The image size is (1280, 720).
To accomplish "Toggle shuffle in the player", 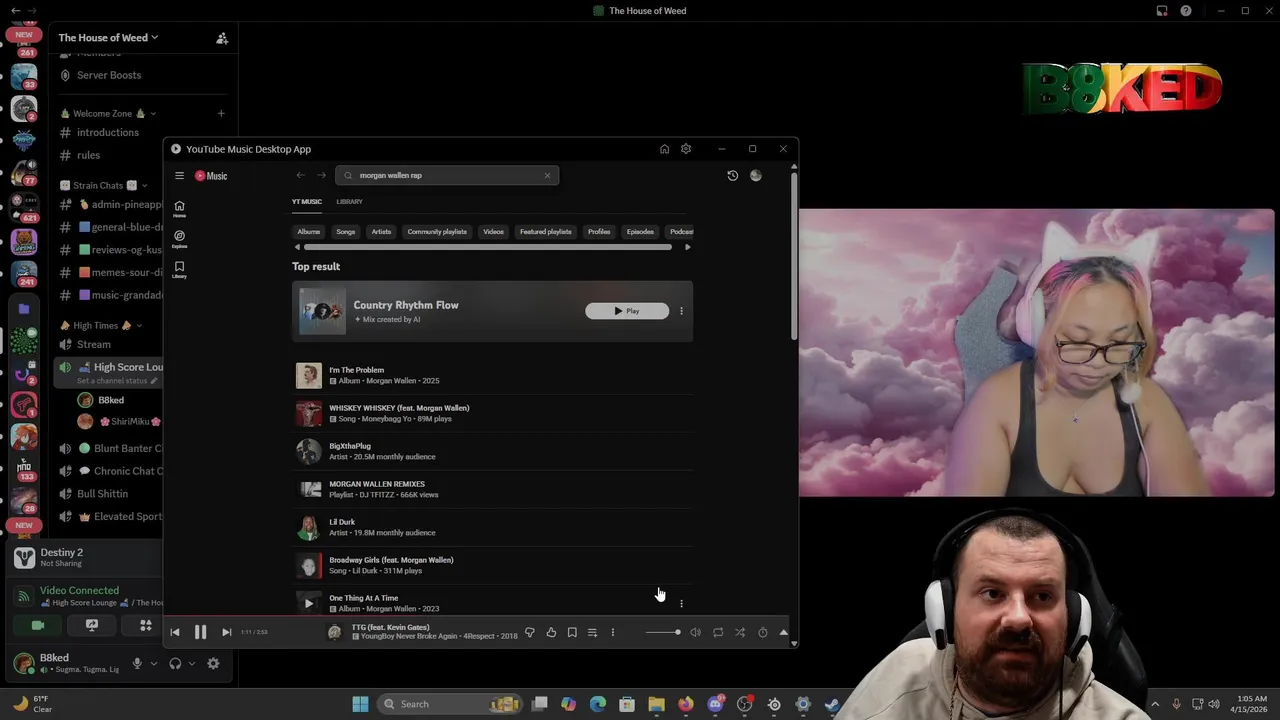I will 740,632.
